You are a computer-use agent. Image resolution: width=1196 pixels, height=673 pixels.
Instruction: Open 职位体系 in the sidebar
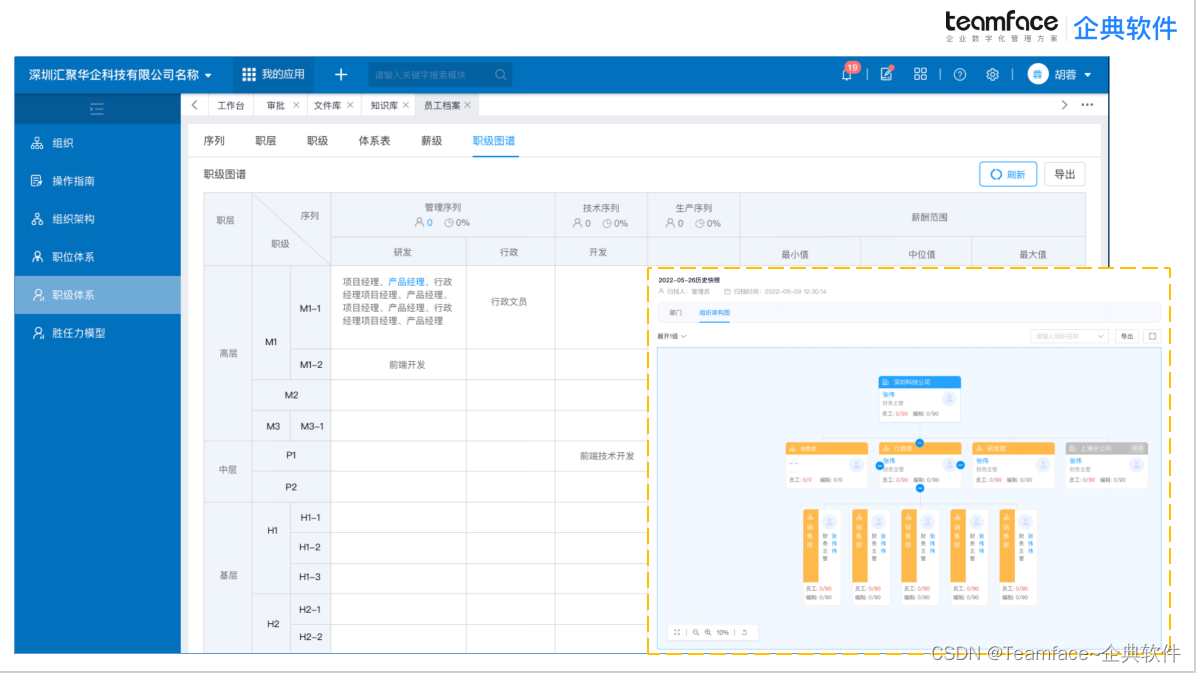(x=98, y=257)
